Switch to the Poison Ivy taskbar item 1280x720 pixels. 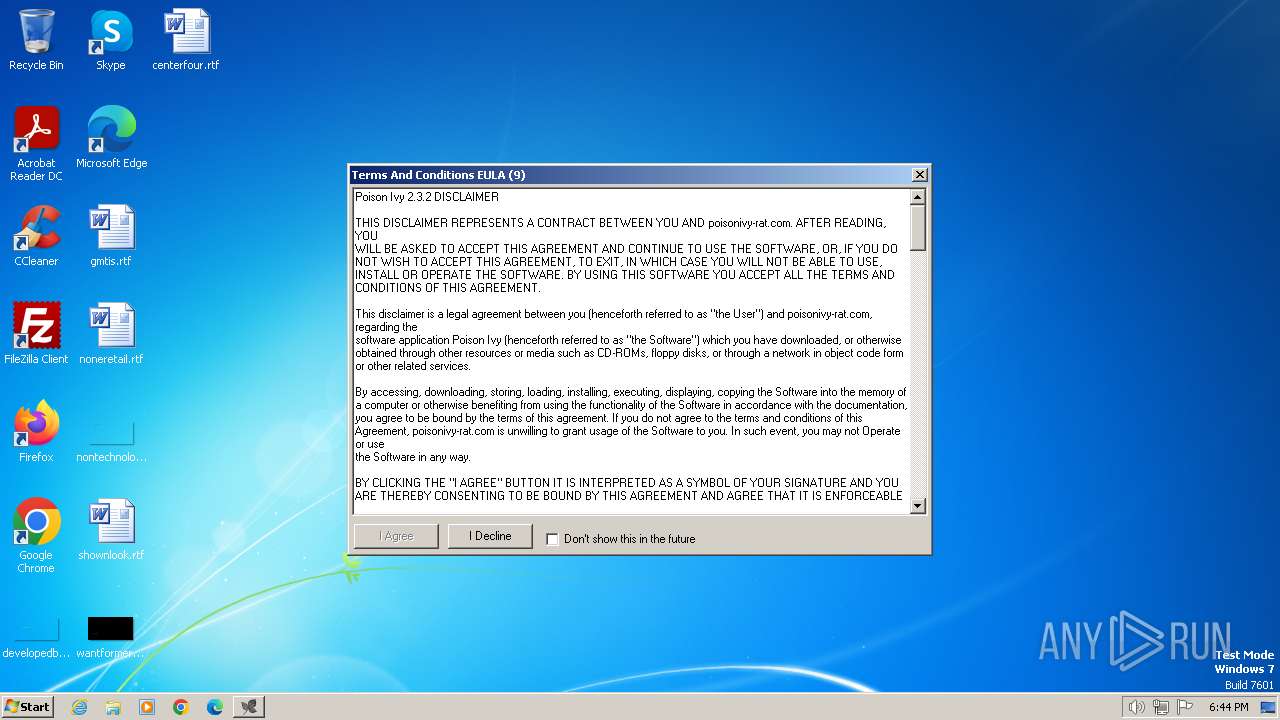pos(249,707)
